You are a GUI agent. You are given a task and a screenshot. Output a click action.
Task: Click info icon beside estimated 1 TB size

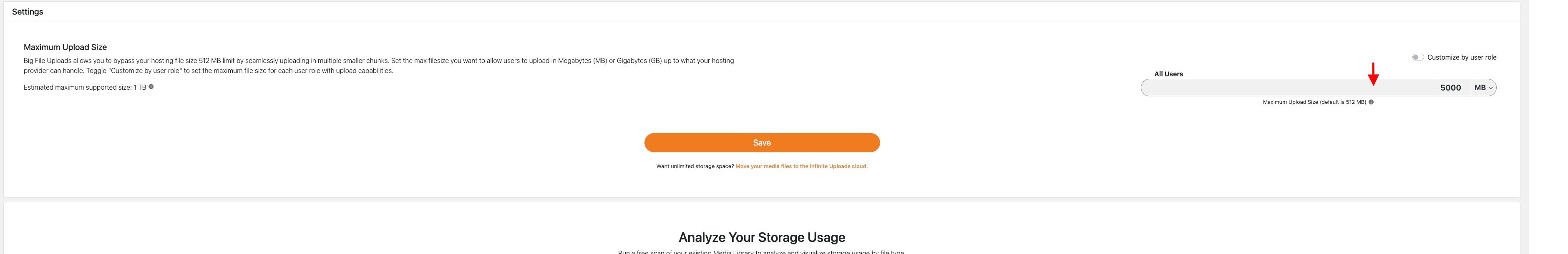pos(151,86)
